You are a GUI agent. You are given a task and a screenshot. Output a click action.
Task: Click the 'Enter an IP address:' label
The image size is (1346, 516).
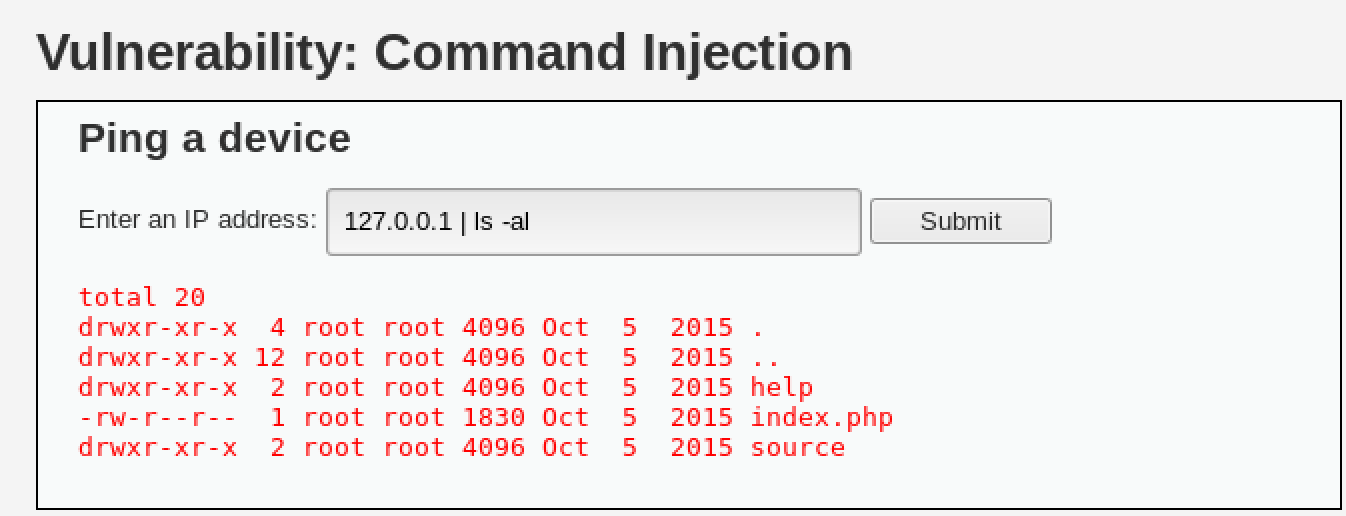[197, 219]
